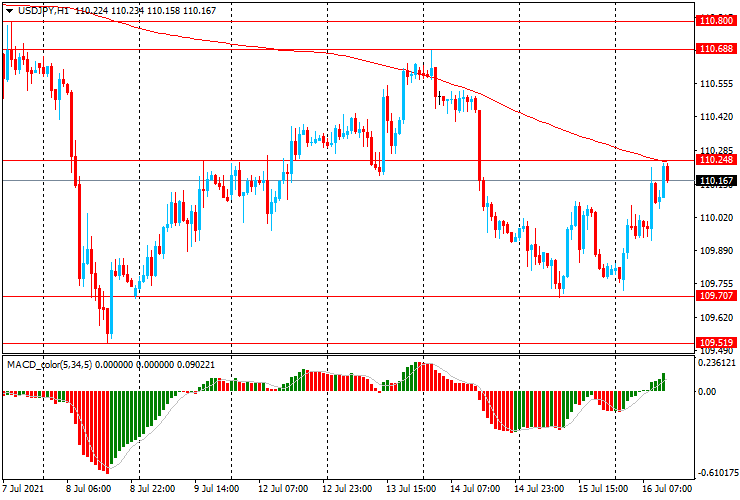Click the 12 Jul 07:00 time label

click(x=283, y=488)
